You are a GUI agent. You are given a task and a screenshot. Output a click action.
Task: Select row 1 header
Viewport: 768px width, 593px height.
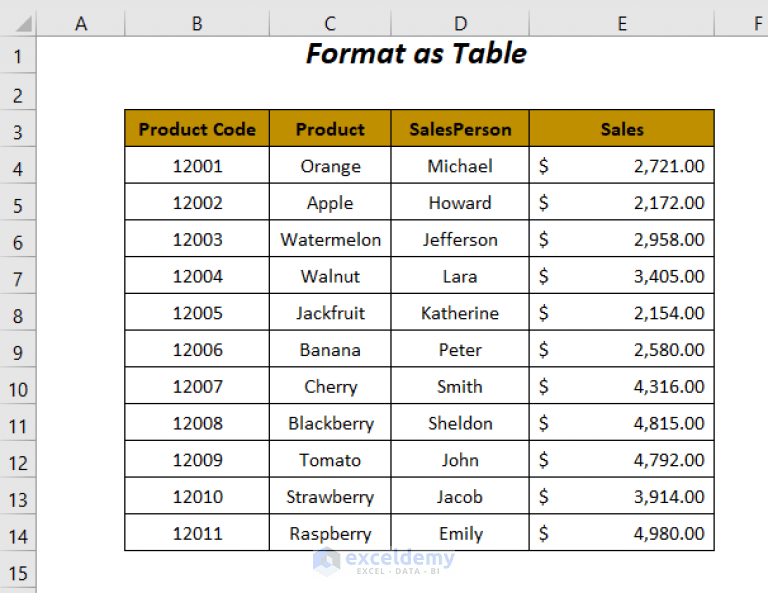[18, 56]
